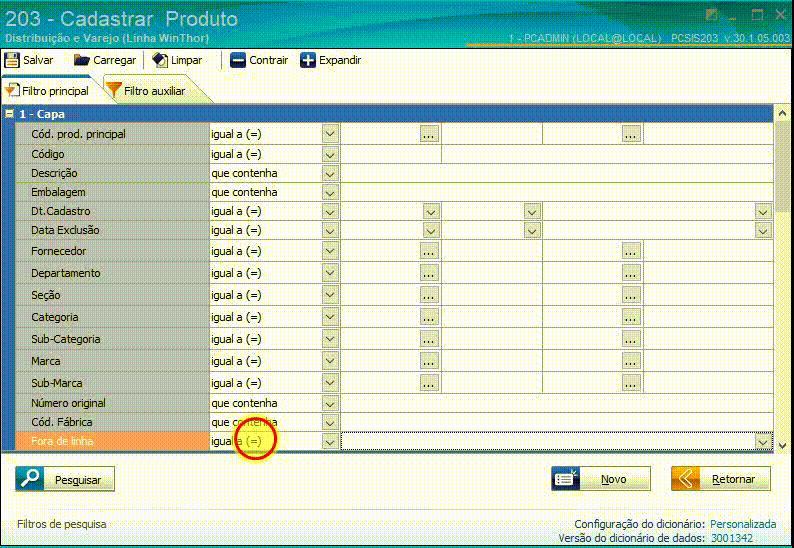Open operator dropdown for Marca
This screenshot has width=794, height=548.
click(x=330, y=361)
